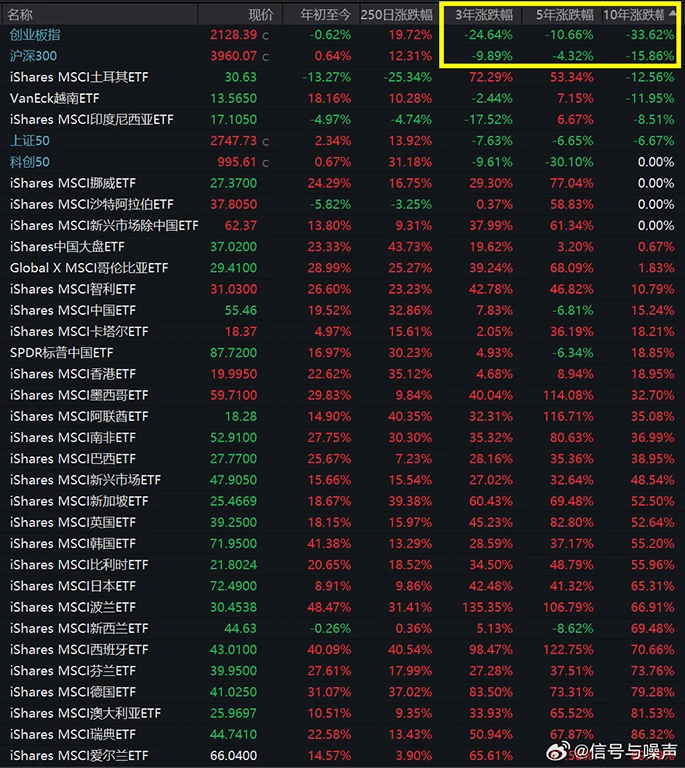685x768 pixels.
Task: Select the iShares MSCI芬兰ETF row
Action: tap(342, 671)
